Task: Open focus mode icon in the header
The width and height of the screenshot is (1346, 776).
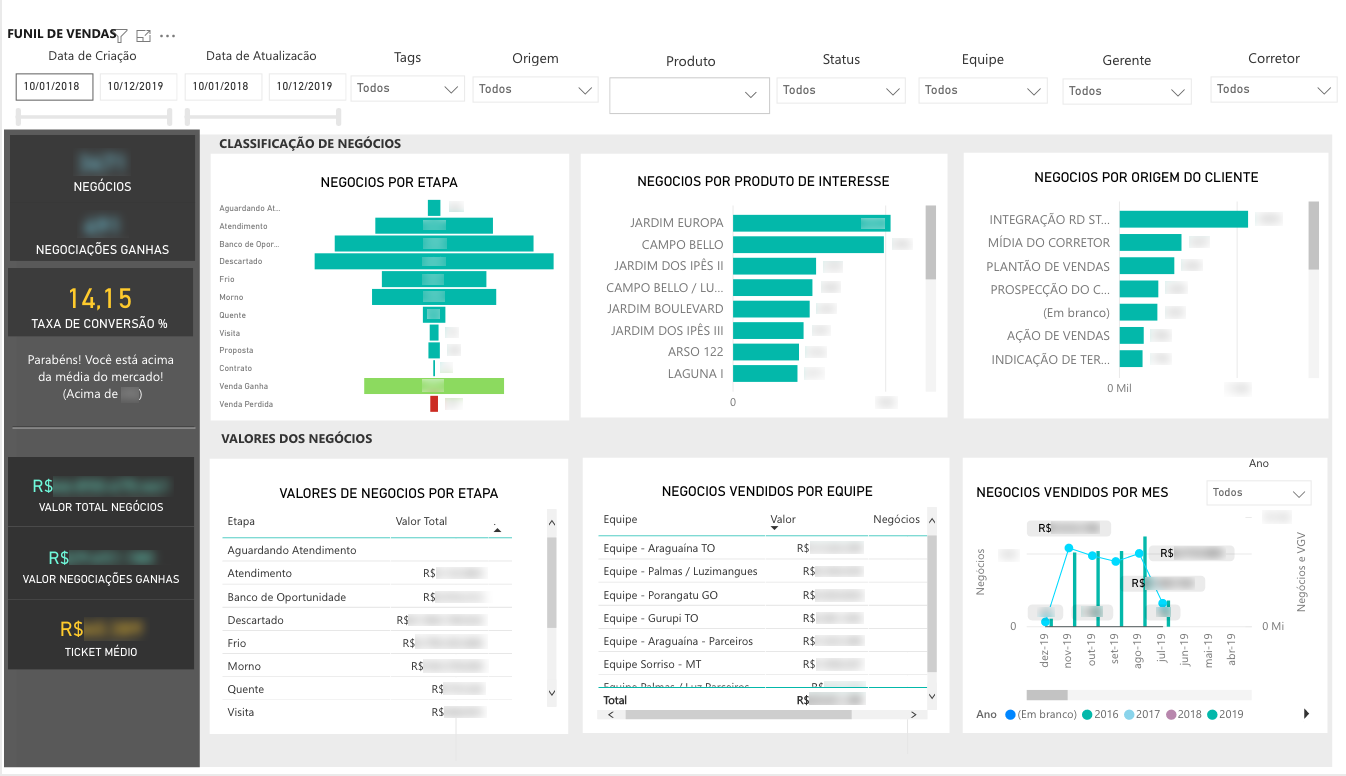Action: tap(144, 36)
